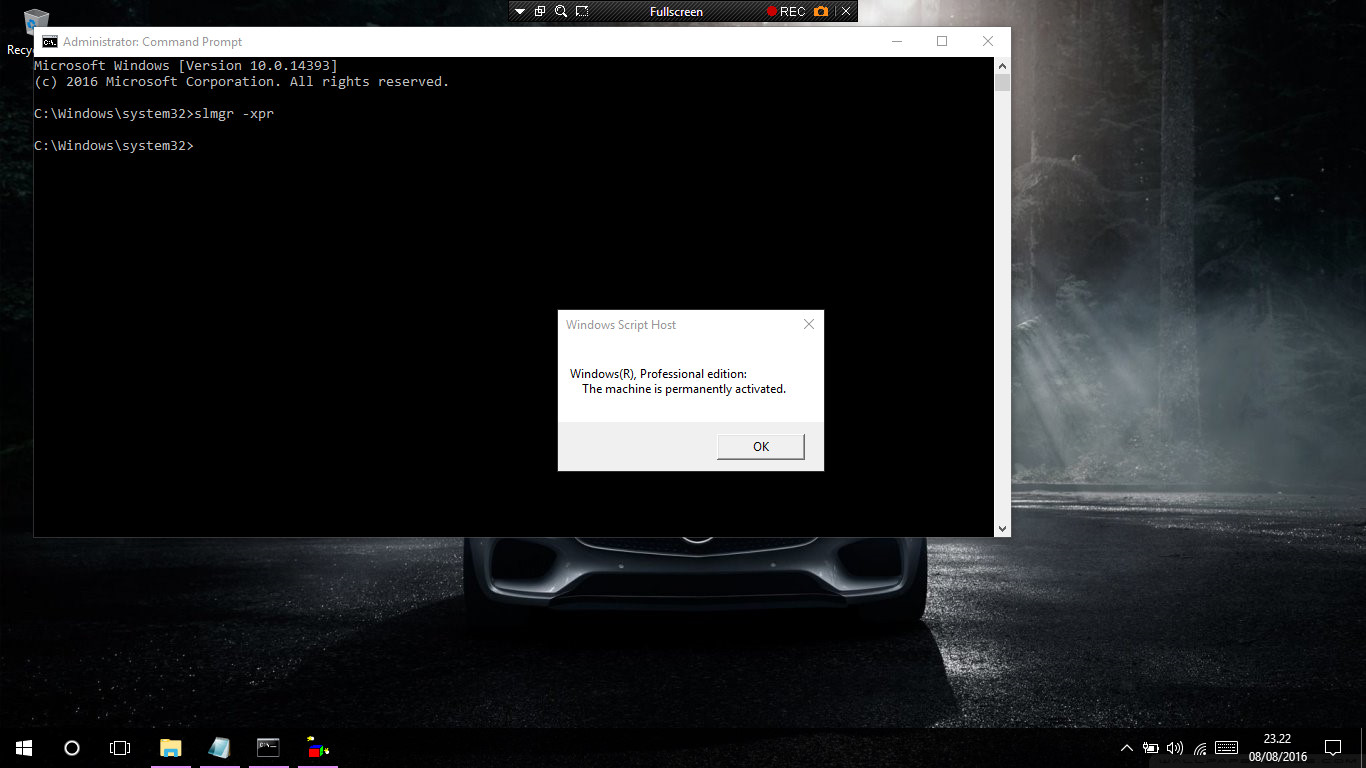1366x768 pixels.
Task: Close the Windows Script Host dialog
Action: tap(808, 324)
